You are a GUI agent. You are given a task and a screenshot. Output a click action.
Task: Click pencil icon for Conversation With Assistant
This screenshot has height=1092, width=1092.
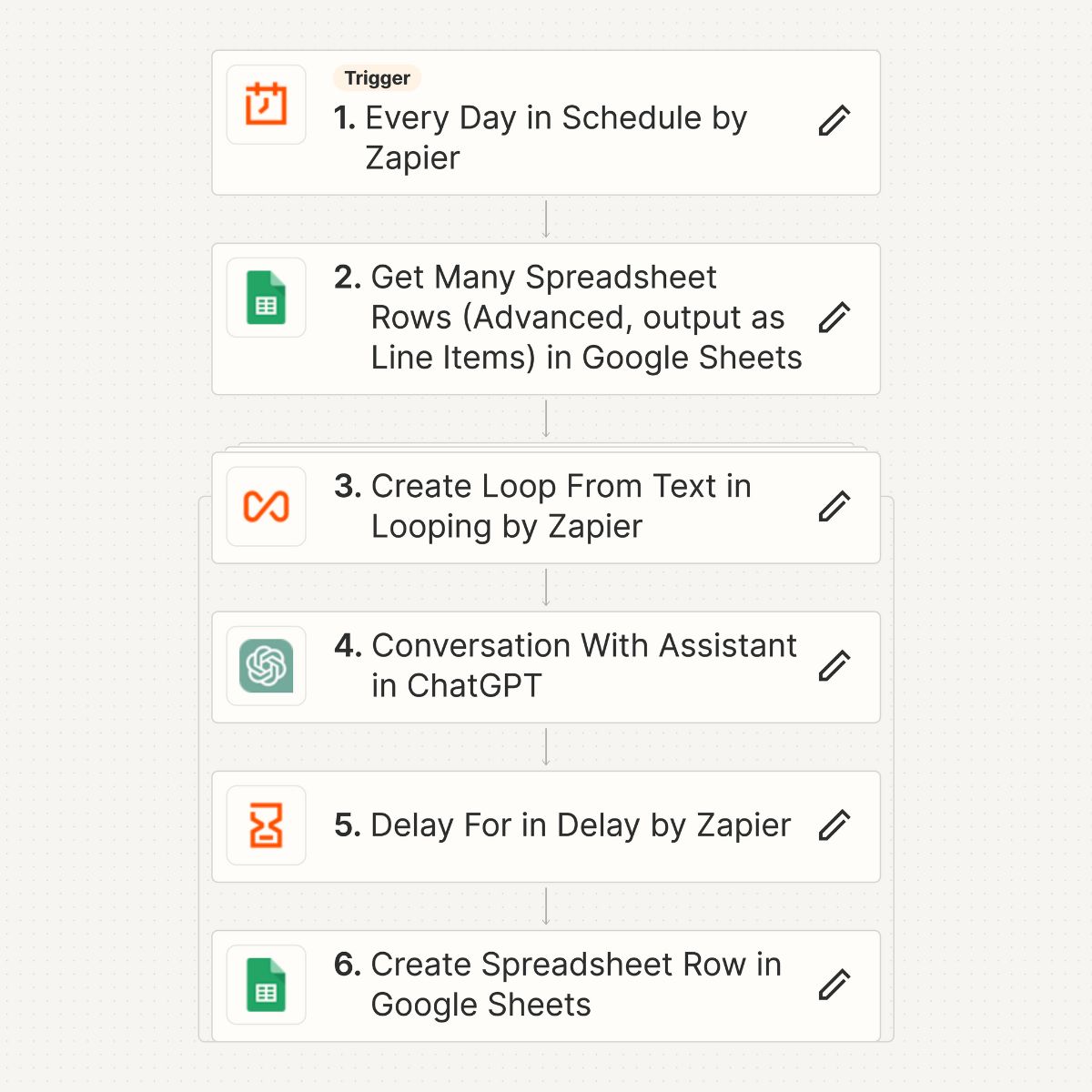coord(834,666)
